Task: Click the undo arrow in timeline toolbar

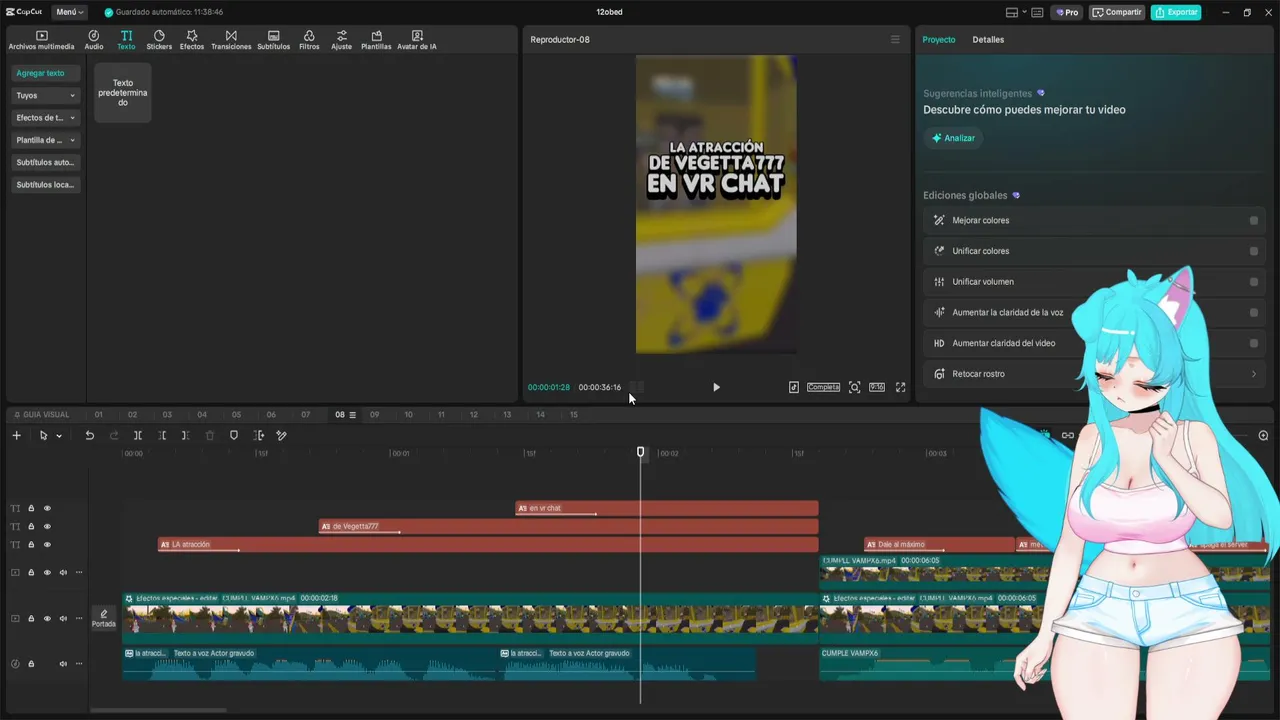Action: pos(89,435)
